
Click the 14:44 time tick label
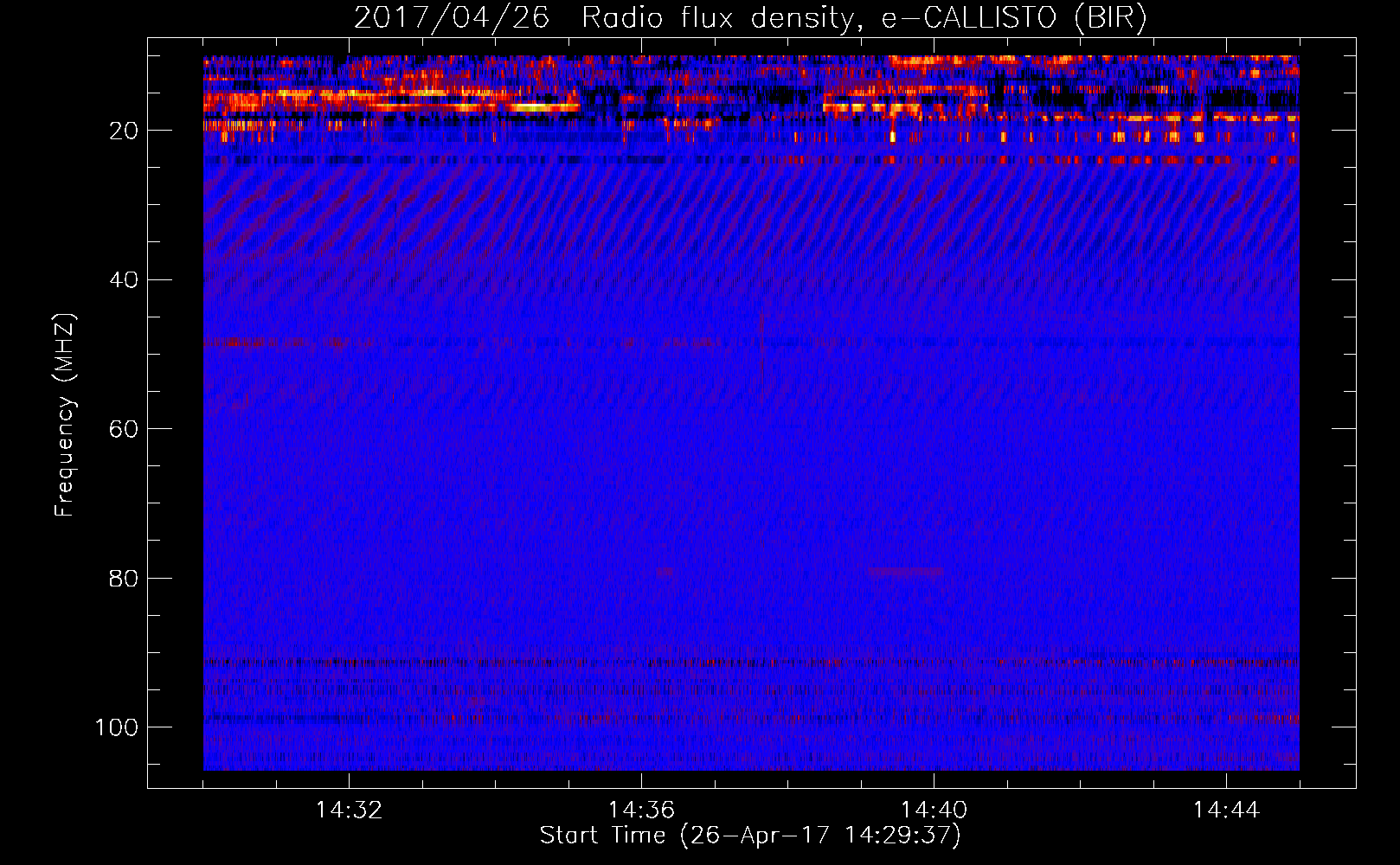pyautogui.click(x=1226, y=811)
